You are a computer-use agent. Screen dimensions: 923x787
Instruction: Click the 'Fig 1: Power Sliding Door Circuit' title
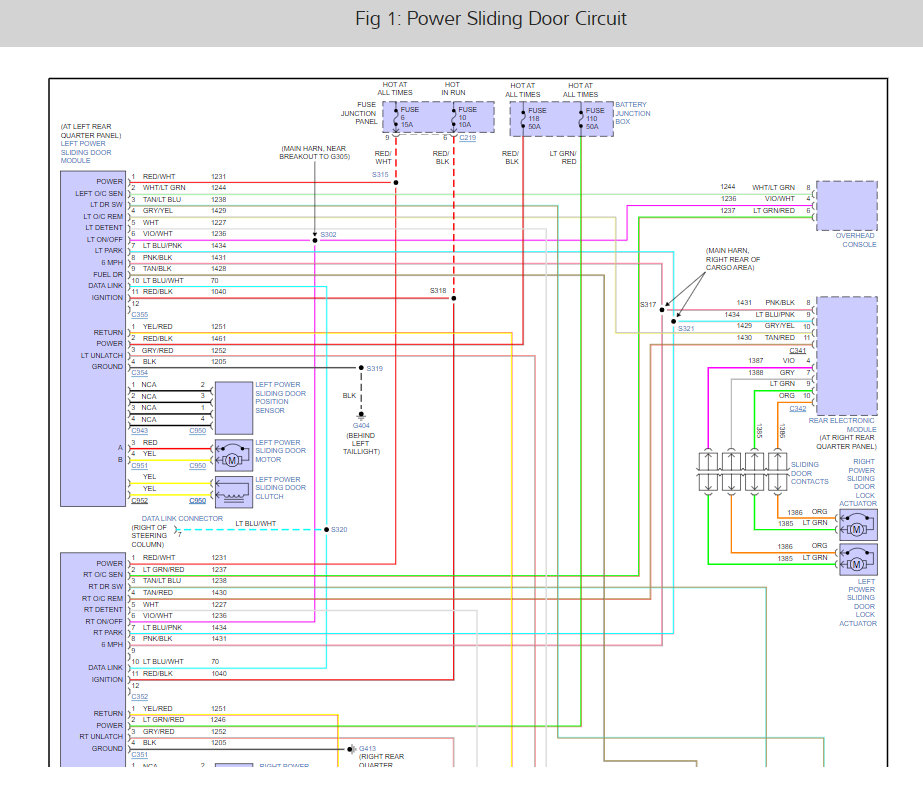pyautogui.click(x=491, y=19)
